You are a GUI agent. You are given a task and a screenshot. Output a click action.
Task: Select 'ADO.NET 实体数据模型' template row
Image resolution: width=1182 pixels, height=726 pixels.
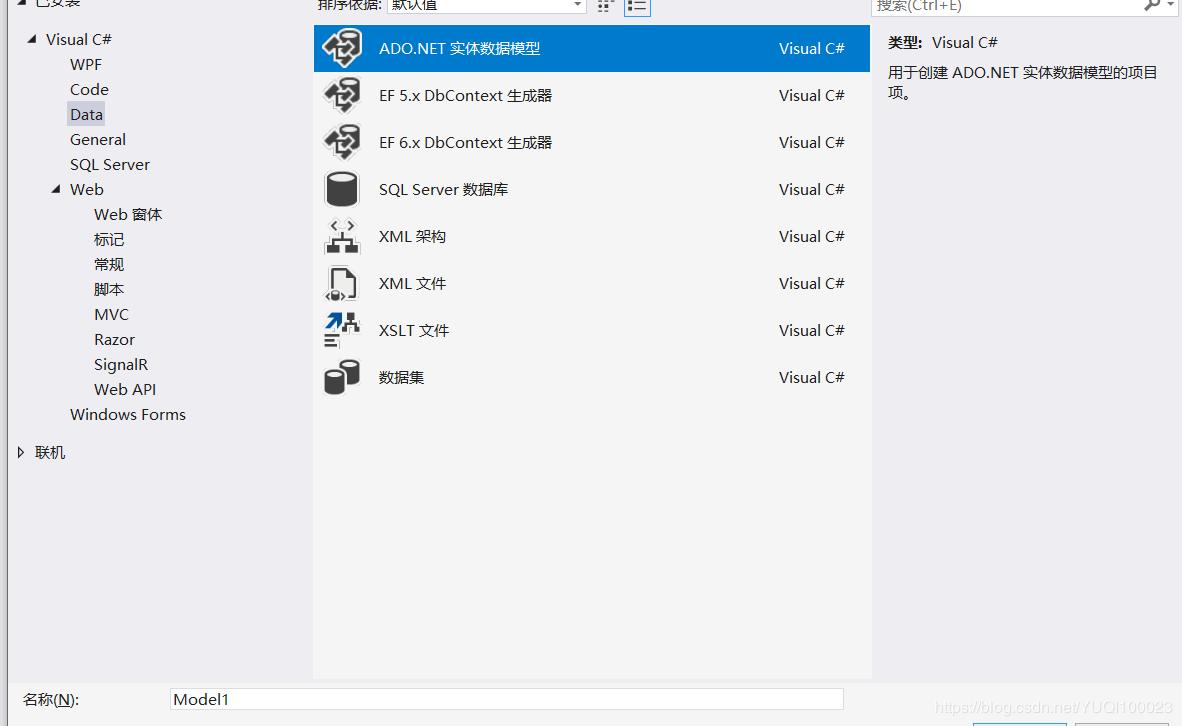click(592, 48)
